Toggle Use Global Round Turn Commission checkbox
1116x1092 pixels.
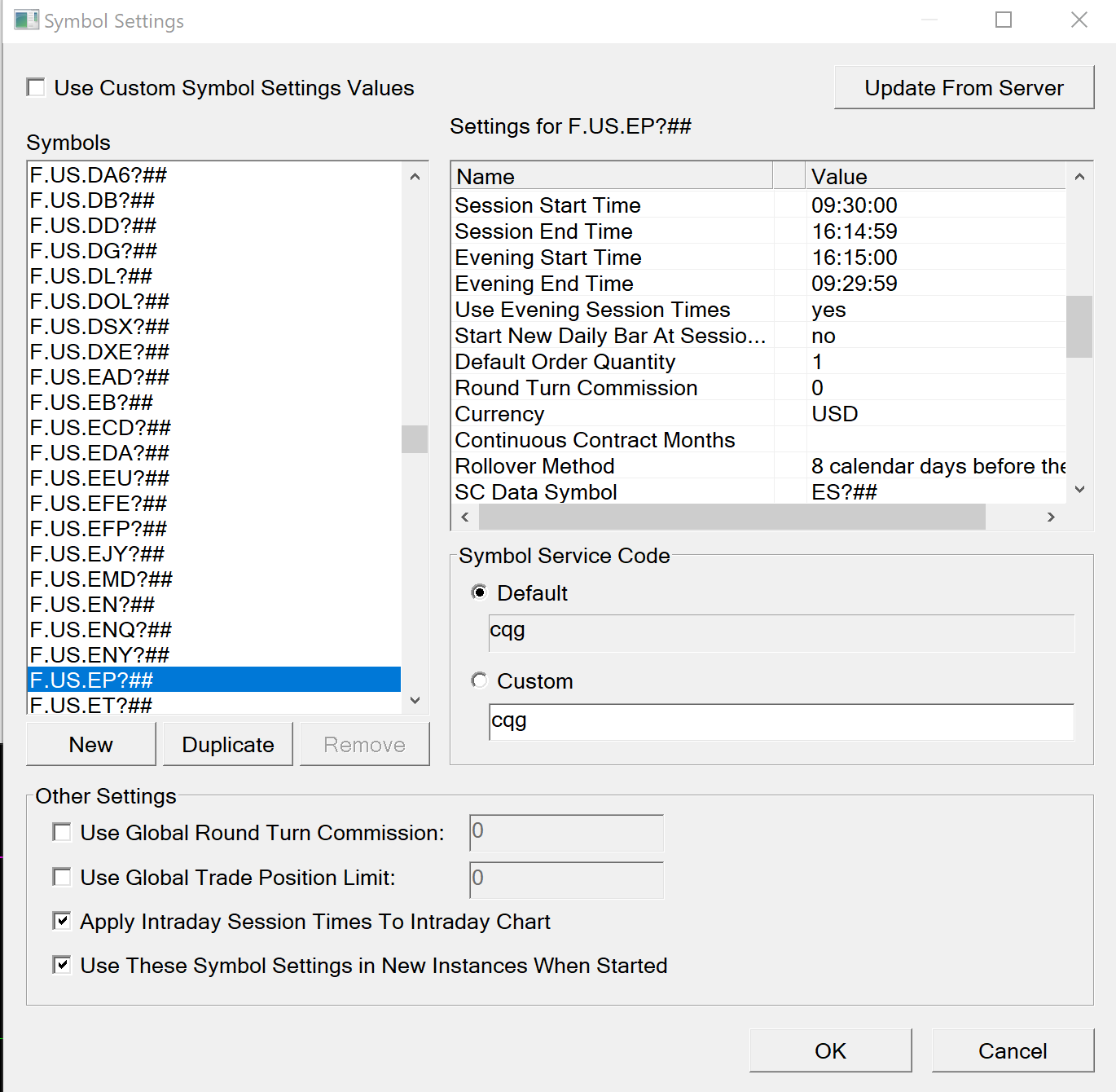click(x=62, y=832)
